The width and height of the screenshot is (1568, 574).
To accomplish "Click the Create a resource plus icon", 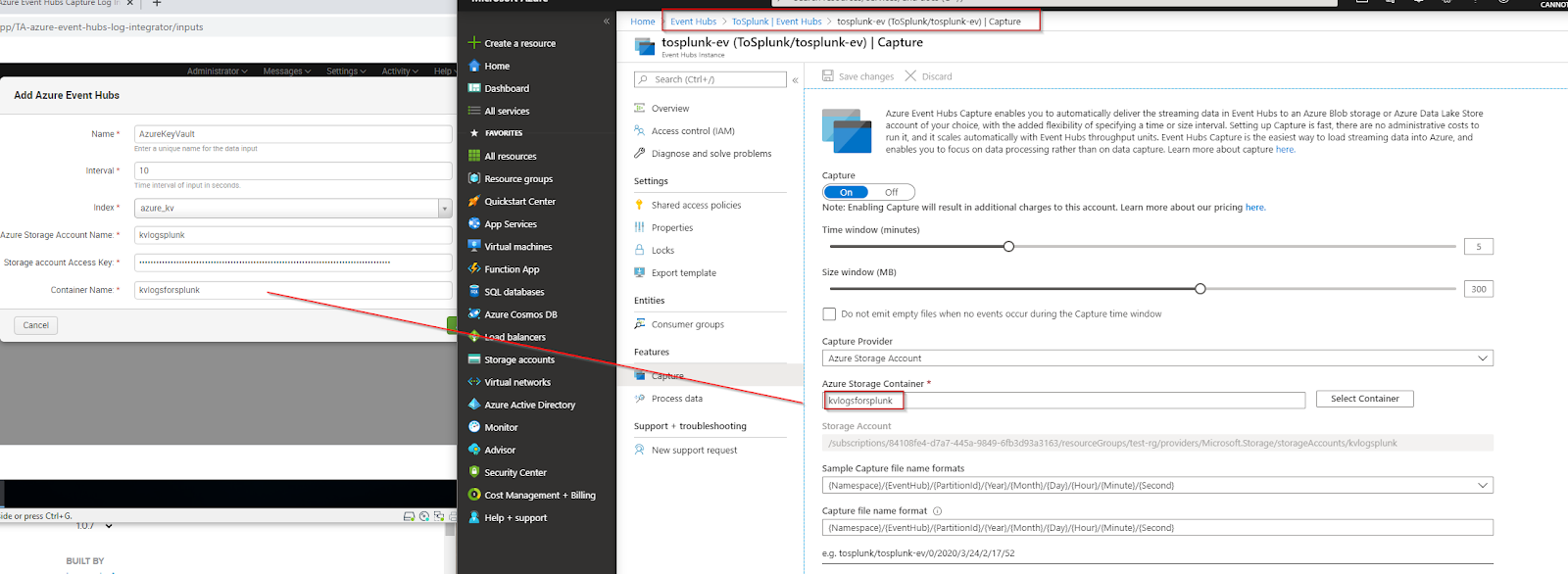I will click(474, 43).
